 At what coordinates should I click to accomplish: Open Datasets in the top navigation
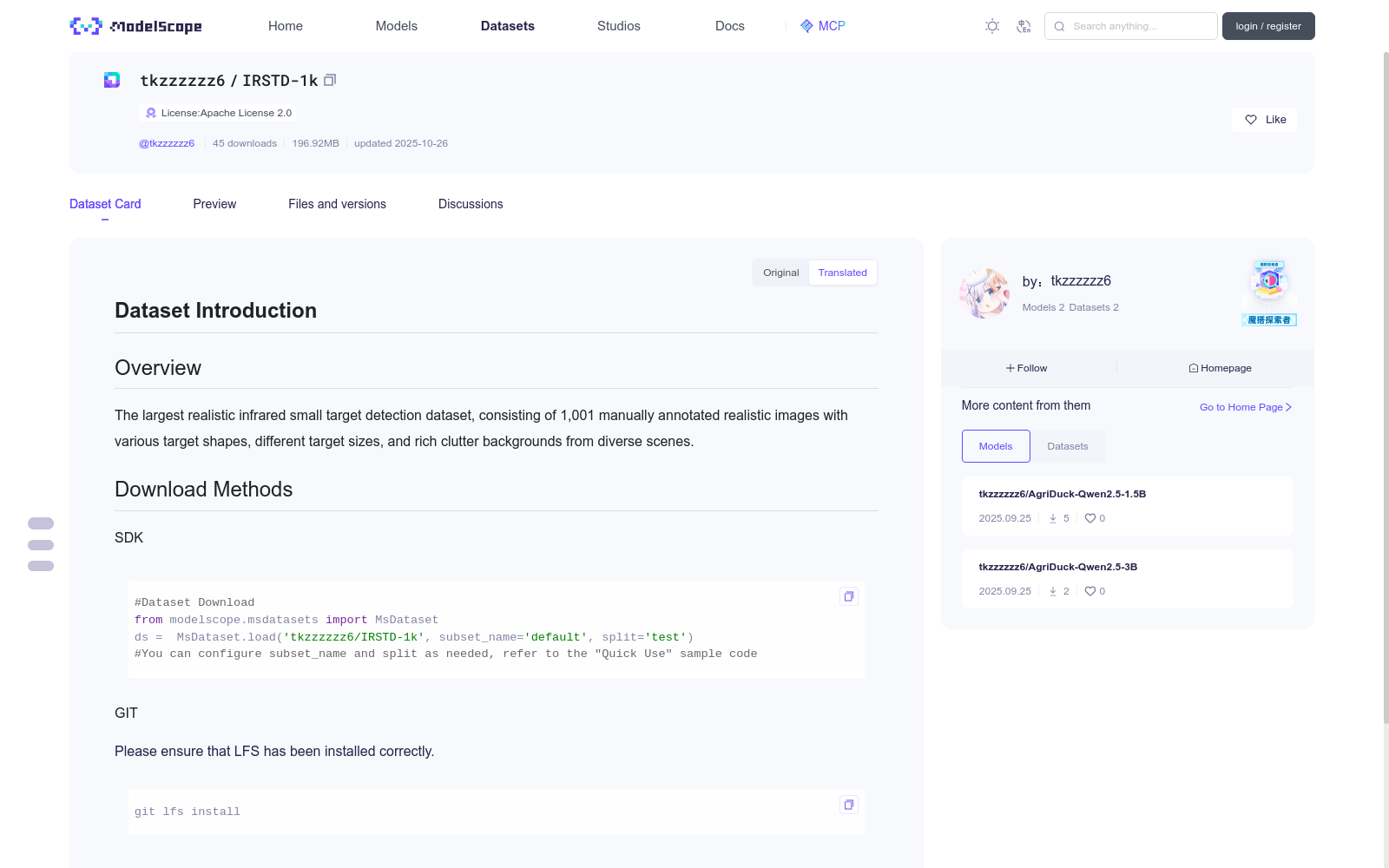pos(508,26)
